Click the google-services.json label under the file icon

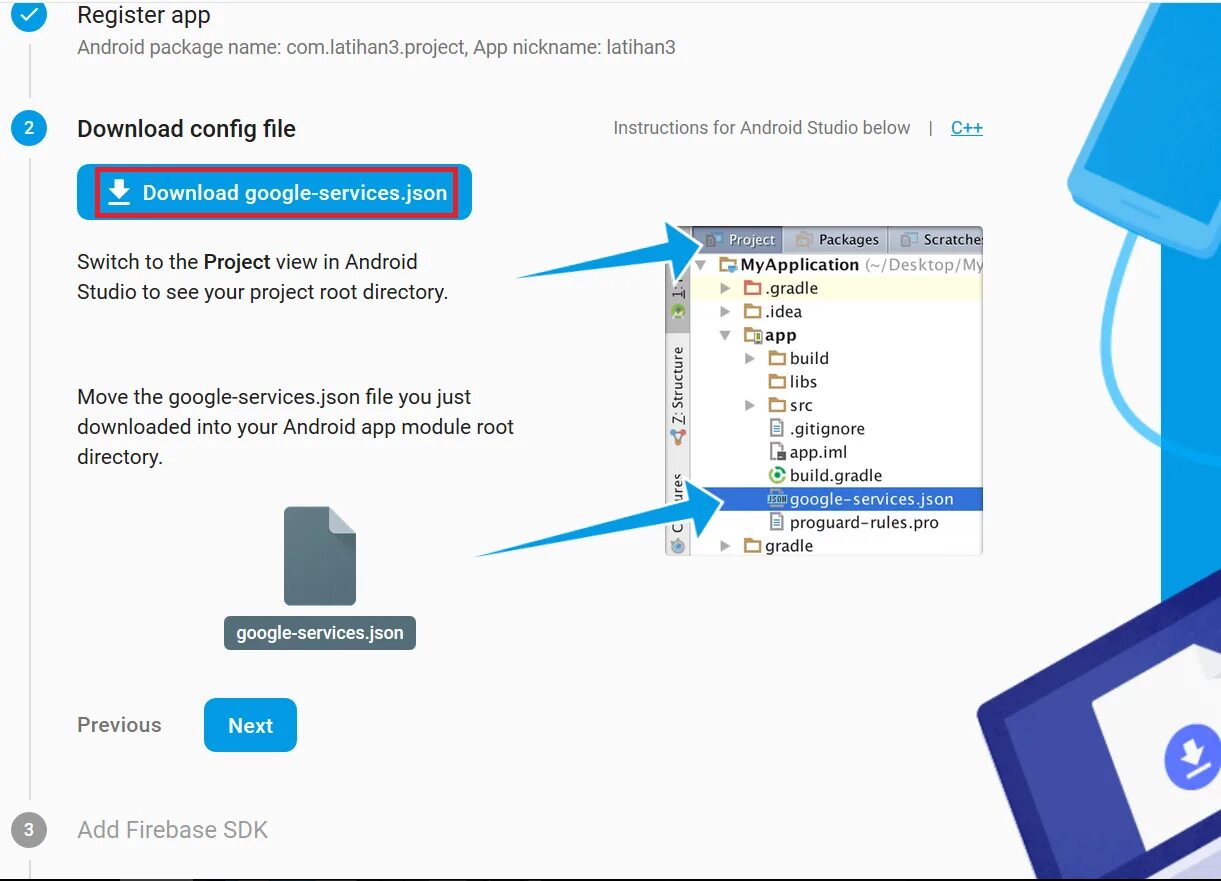click(320, 633)
